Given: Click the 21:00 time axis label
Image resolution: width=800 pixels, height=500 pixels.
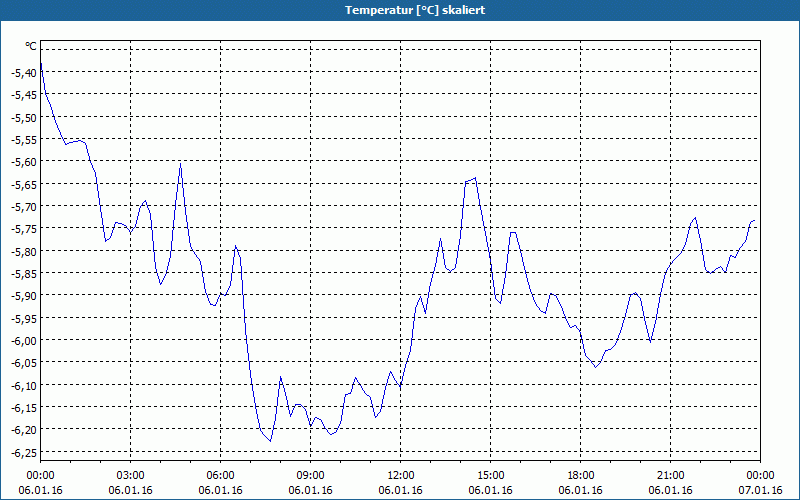Looking at the screenshot, I should (x=670, y=476).
